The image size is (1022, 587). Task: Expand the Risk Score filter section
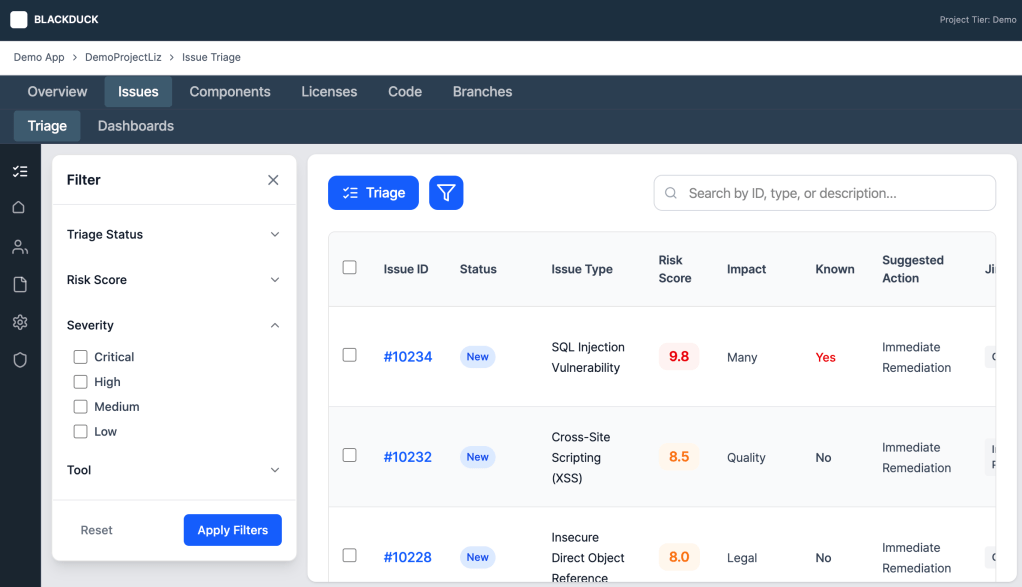tap(174, 280)
